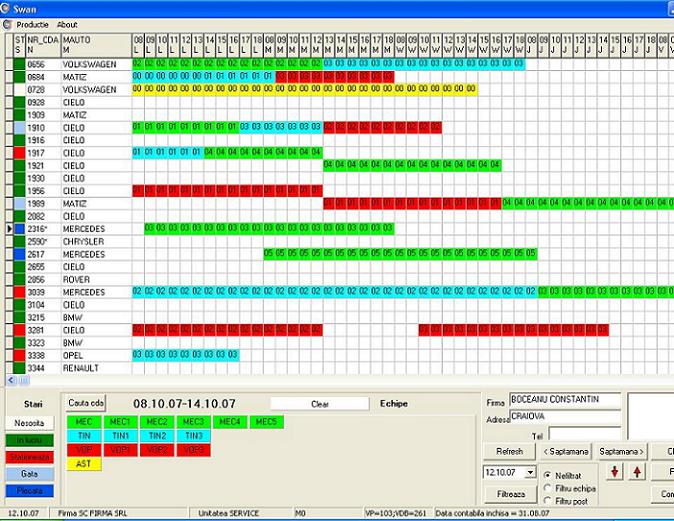Open the Productie menu
Image resolution: width=674 pixels, height=521 pixels.
[x=33, y=24]
